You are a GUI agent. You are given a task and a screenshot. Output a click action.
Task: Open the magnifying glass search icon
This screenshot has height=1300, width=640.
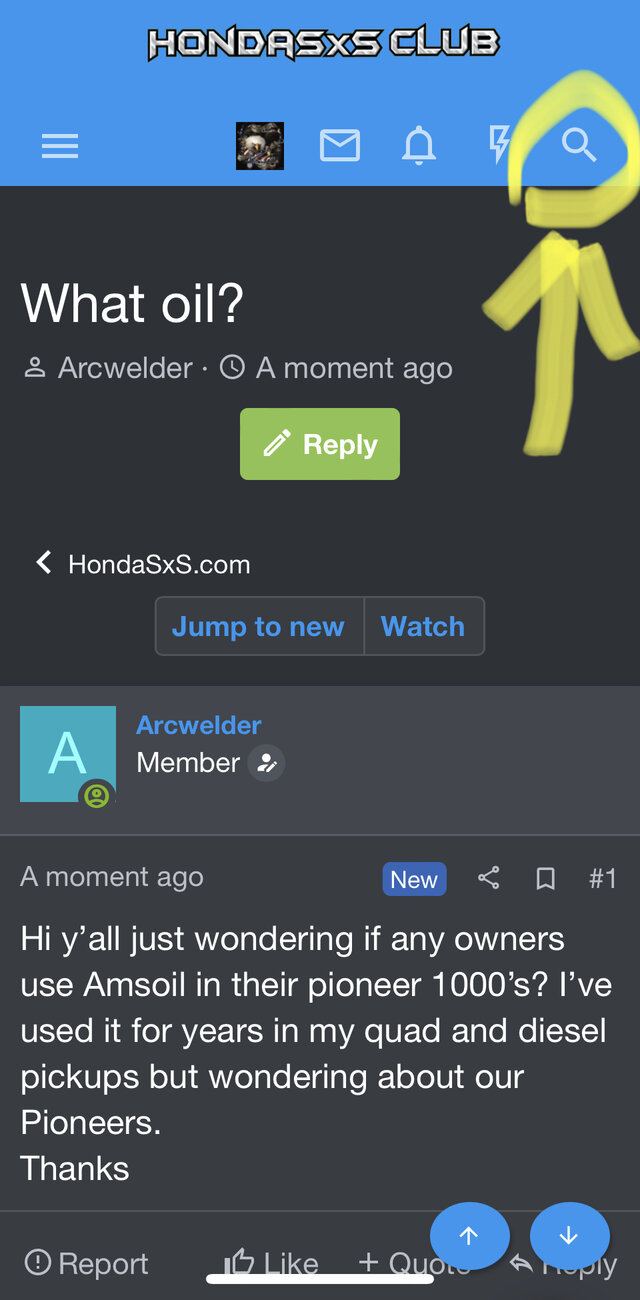point(579,146)
